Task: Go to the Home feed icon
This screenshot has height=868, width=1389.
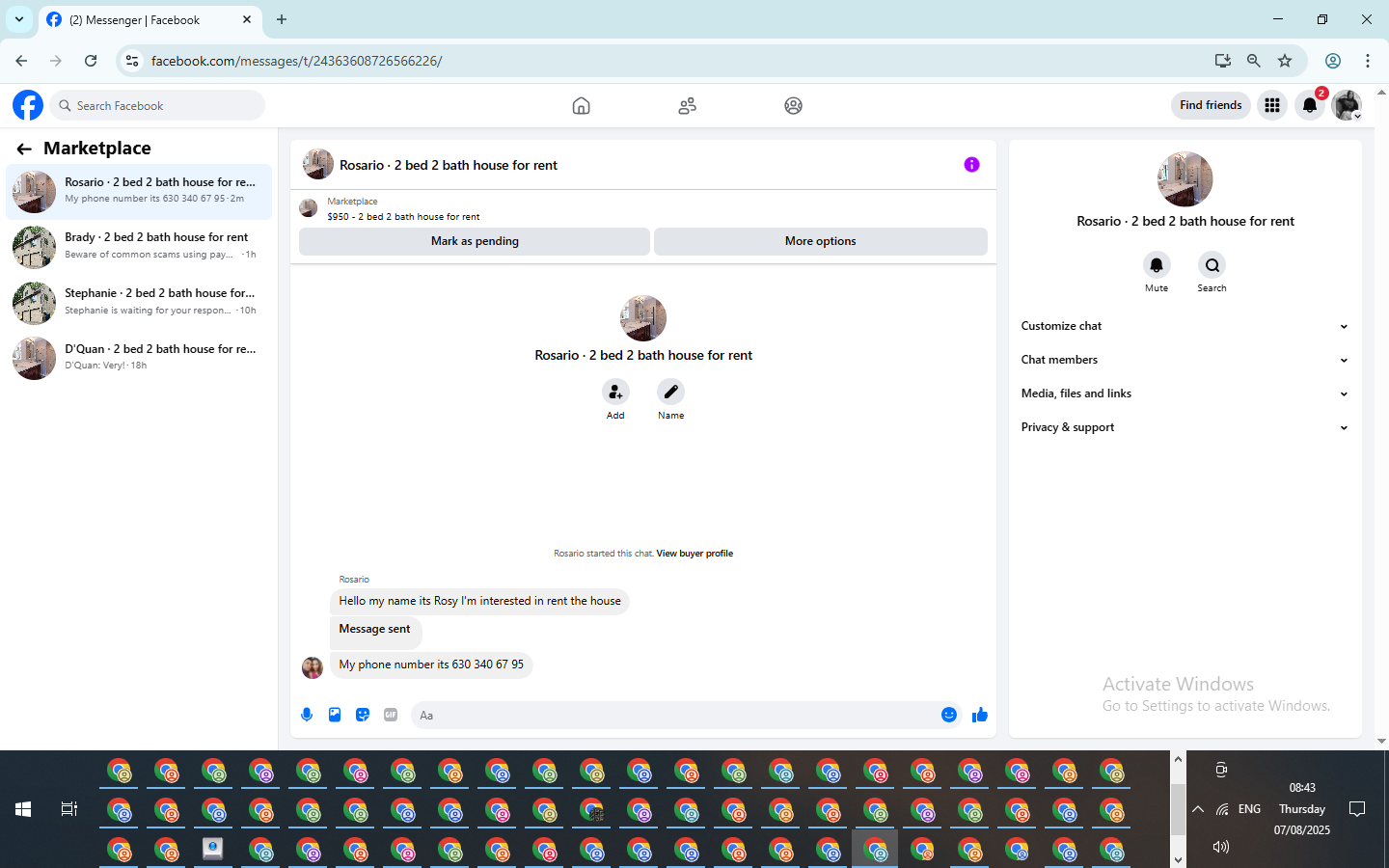Action: pyautogui.click(x=581, y=106)
